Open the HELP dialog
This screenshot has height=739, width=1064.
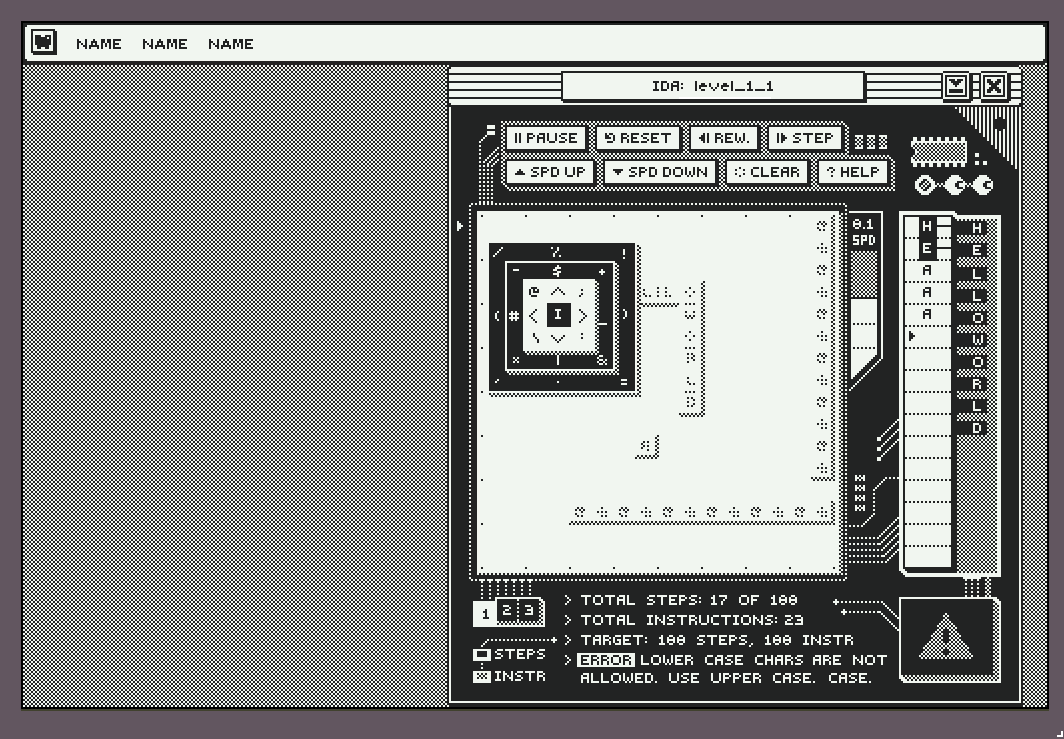click(853, 172)
